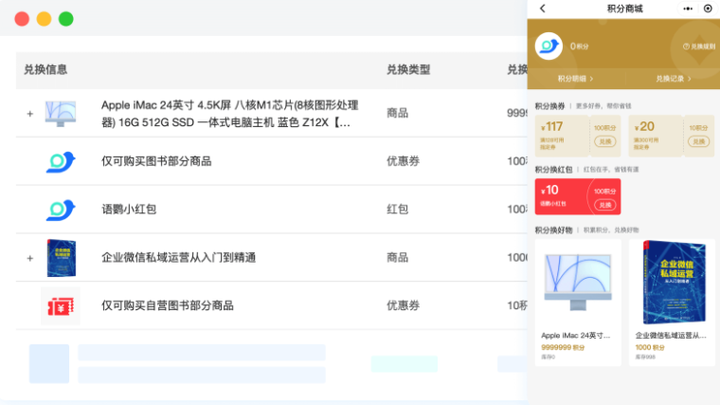720x405 pixels.
Task: Redeem the ¥10 语鹦小红包 red packet
Action: (604, 204)
